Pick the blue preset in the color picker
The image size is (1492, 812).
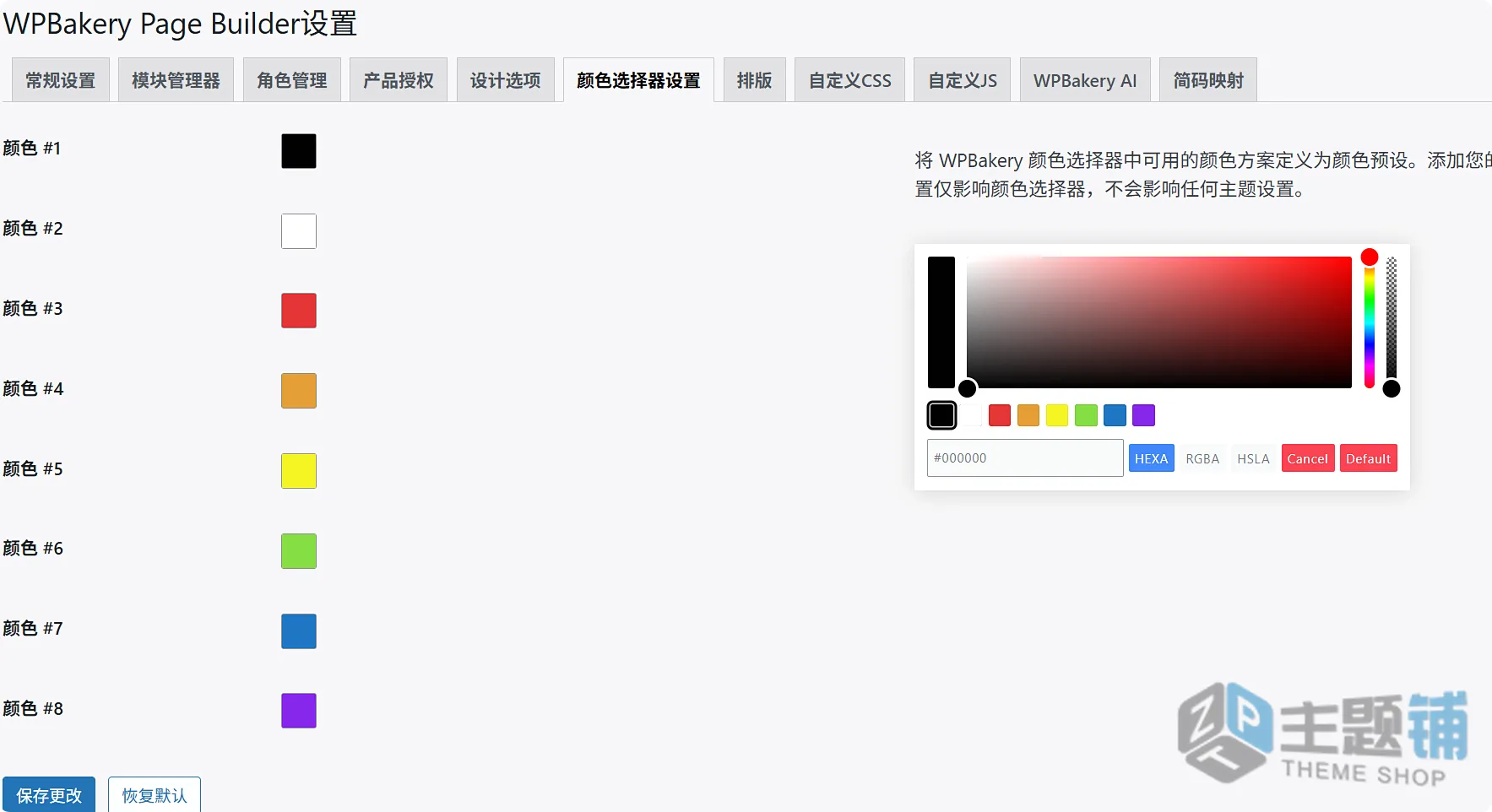(x=1115, y=415)
